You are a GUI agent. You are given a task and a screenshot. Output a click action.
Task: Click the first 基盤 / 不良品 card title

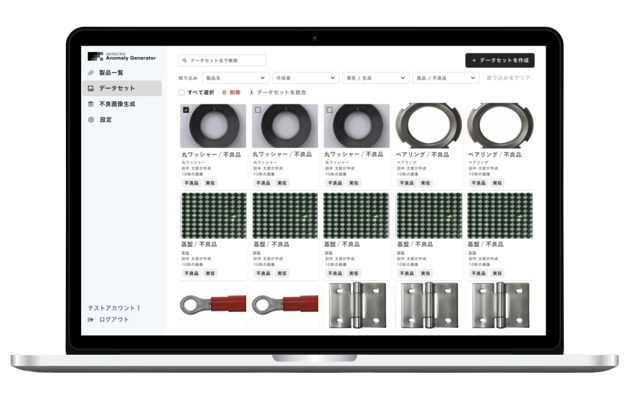point(199,244)
